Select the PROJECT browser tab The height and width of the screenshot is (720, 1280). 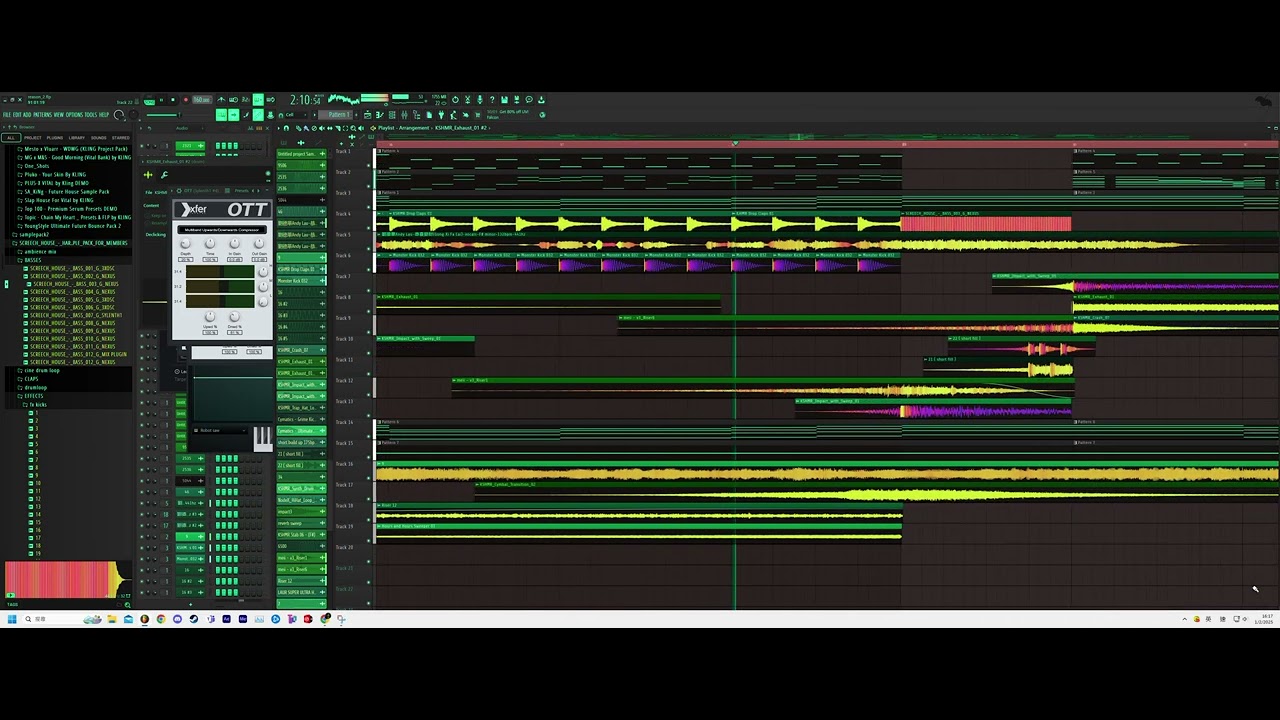pyautogui.click(x=33, y=137)
